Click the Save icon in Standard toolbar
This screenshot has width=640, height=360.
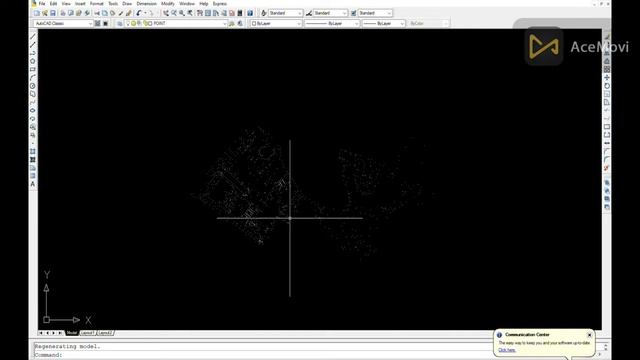point(53,13)
